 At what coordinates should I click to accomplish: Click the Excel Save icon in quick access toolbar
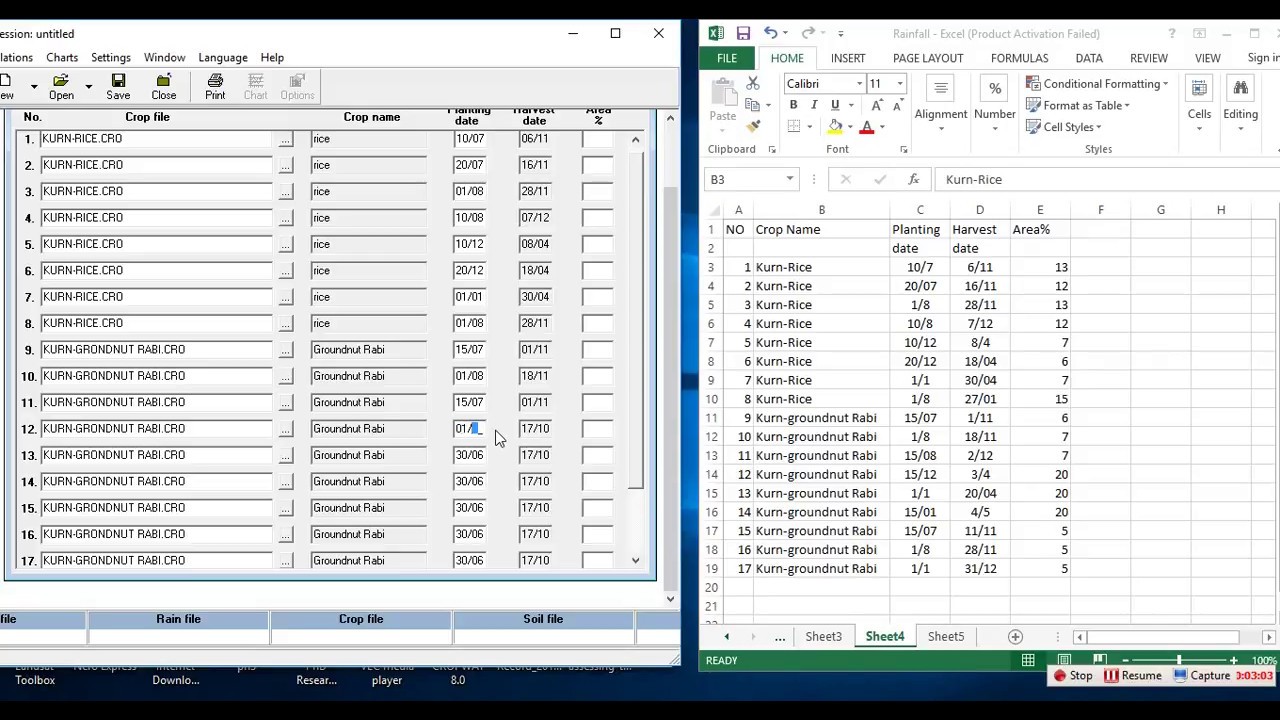743,33
